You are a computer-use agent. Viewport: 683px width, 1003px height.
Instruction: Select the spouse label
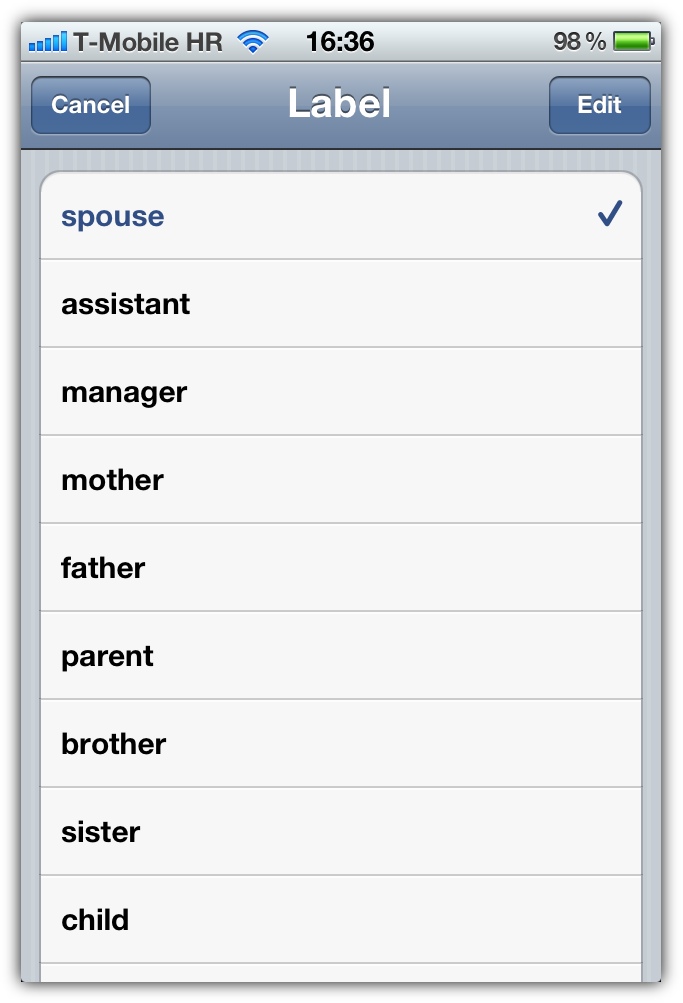(x=341, y=216)
